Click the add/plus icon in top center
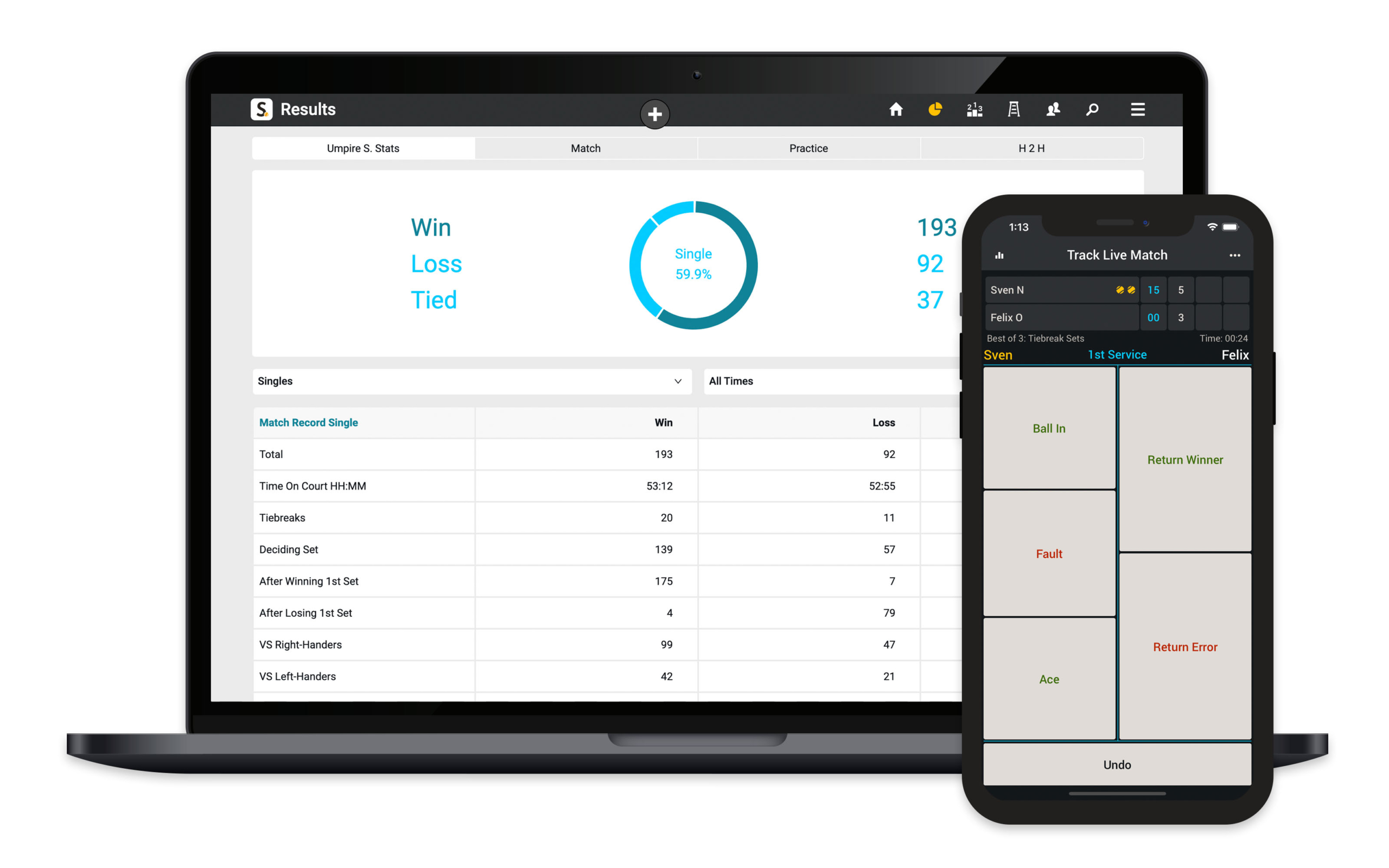Viewport: 1389px width, 868px height. tap(654, 111)
